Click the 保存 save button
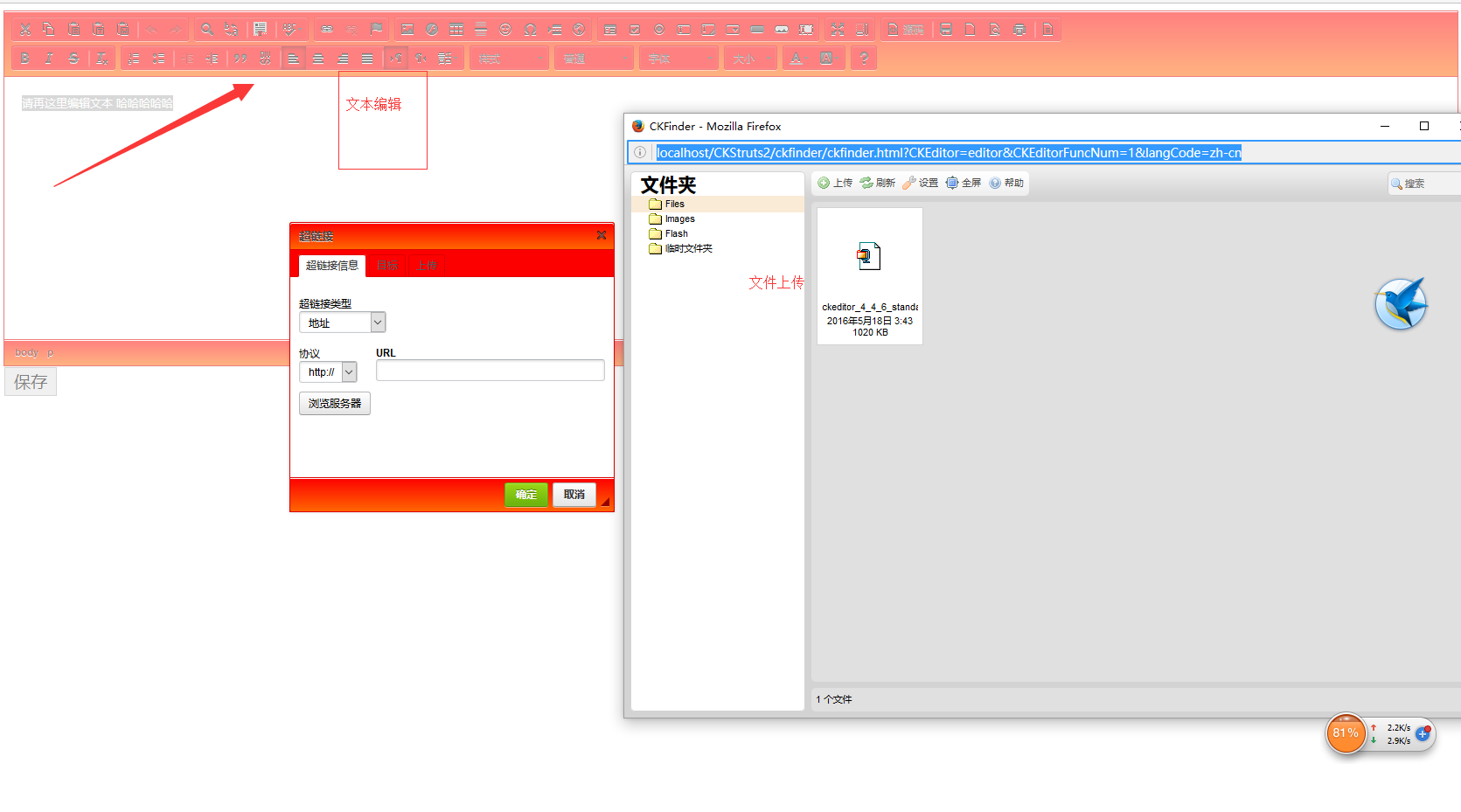Screen dimensions: 1461x812 pos(31,382)
